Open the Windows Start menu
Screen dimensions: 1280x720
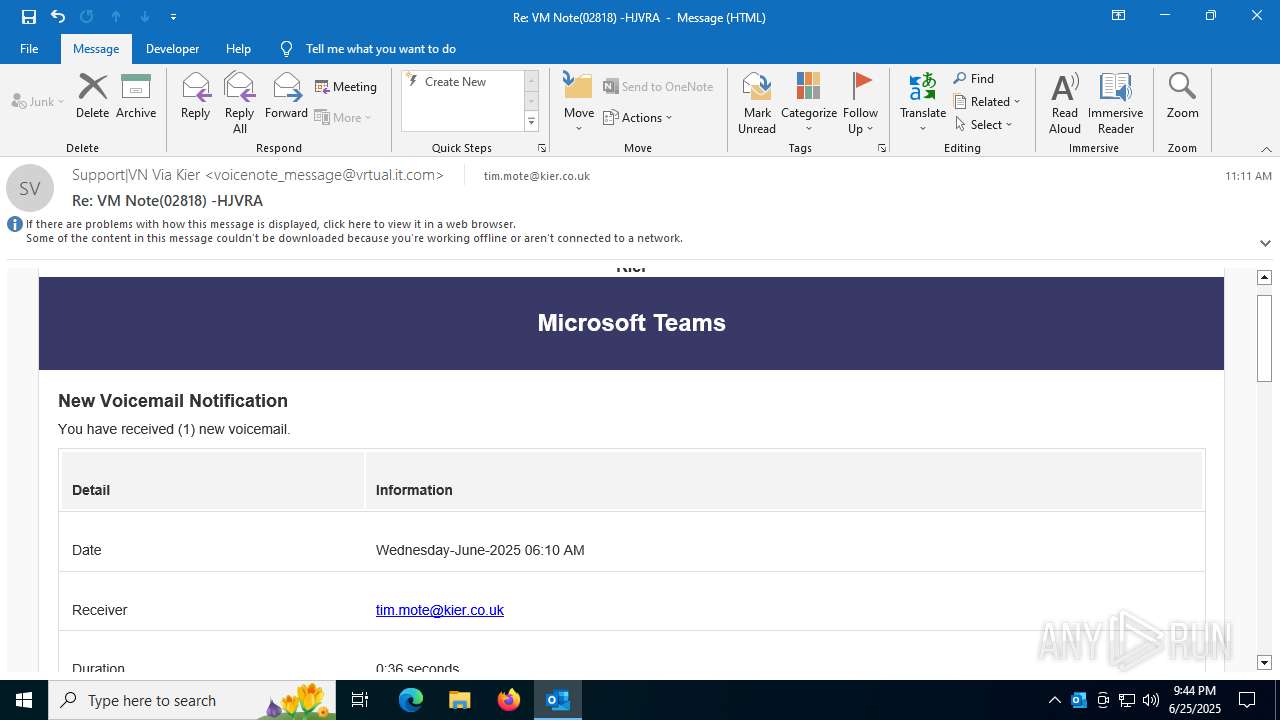24,700
